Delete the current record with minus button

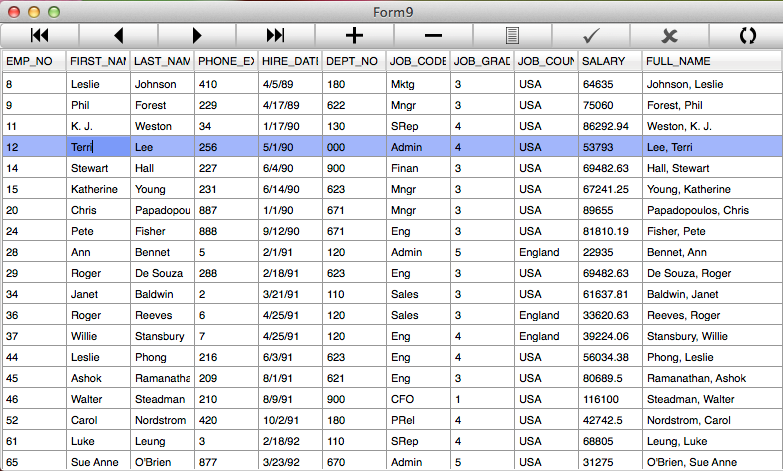pyautogui.click(x=433, y=35)
